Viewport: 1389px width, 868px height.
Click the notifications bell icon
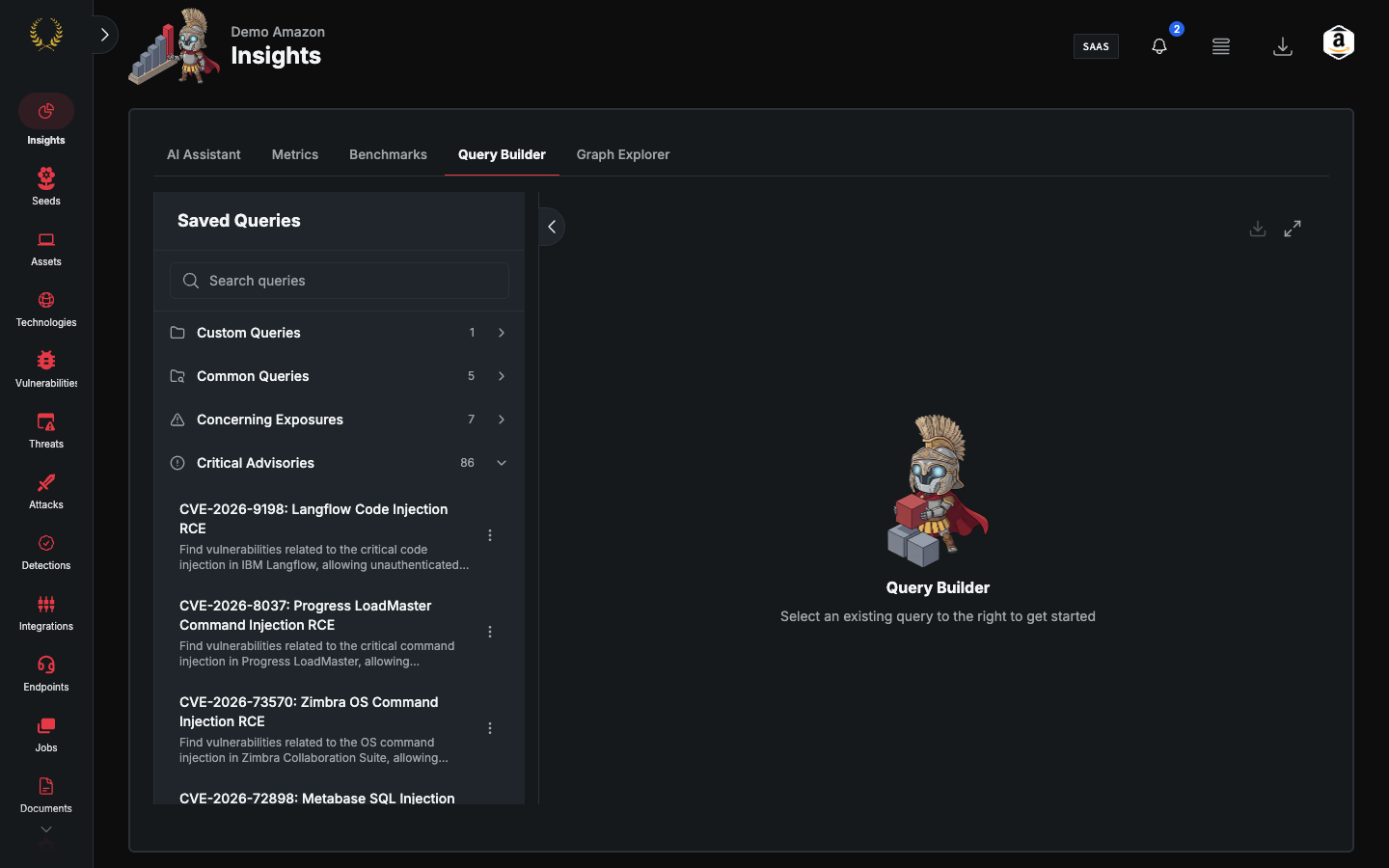click(1159, 46)
